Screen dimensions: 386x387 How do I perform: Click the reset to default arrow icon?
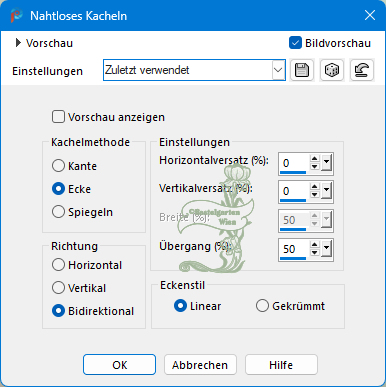(362, 70)
